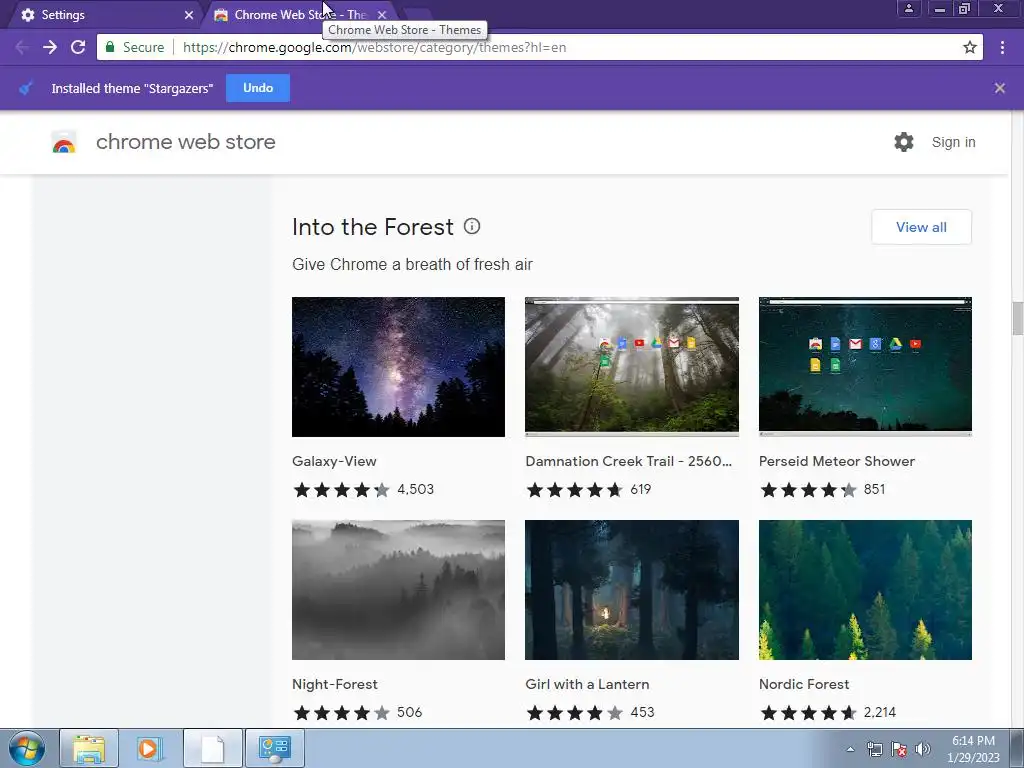The width and height of the screenshot is (1024, 768).
Task: Click the Nordic Forest 2,214 rating
Action: coord(827,712)
